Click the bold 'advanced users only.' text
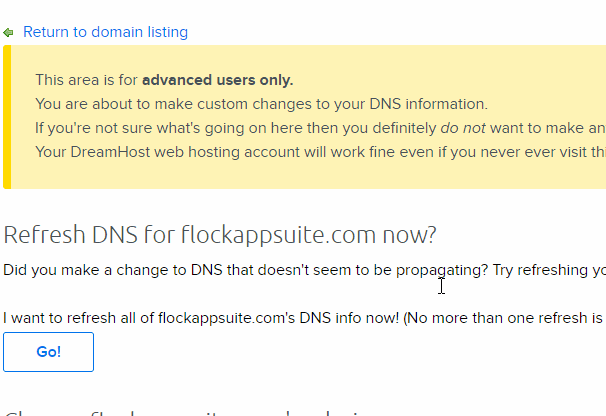 pyautogui.click(x=218, y=80)
